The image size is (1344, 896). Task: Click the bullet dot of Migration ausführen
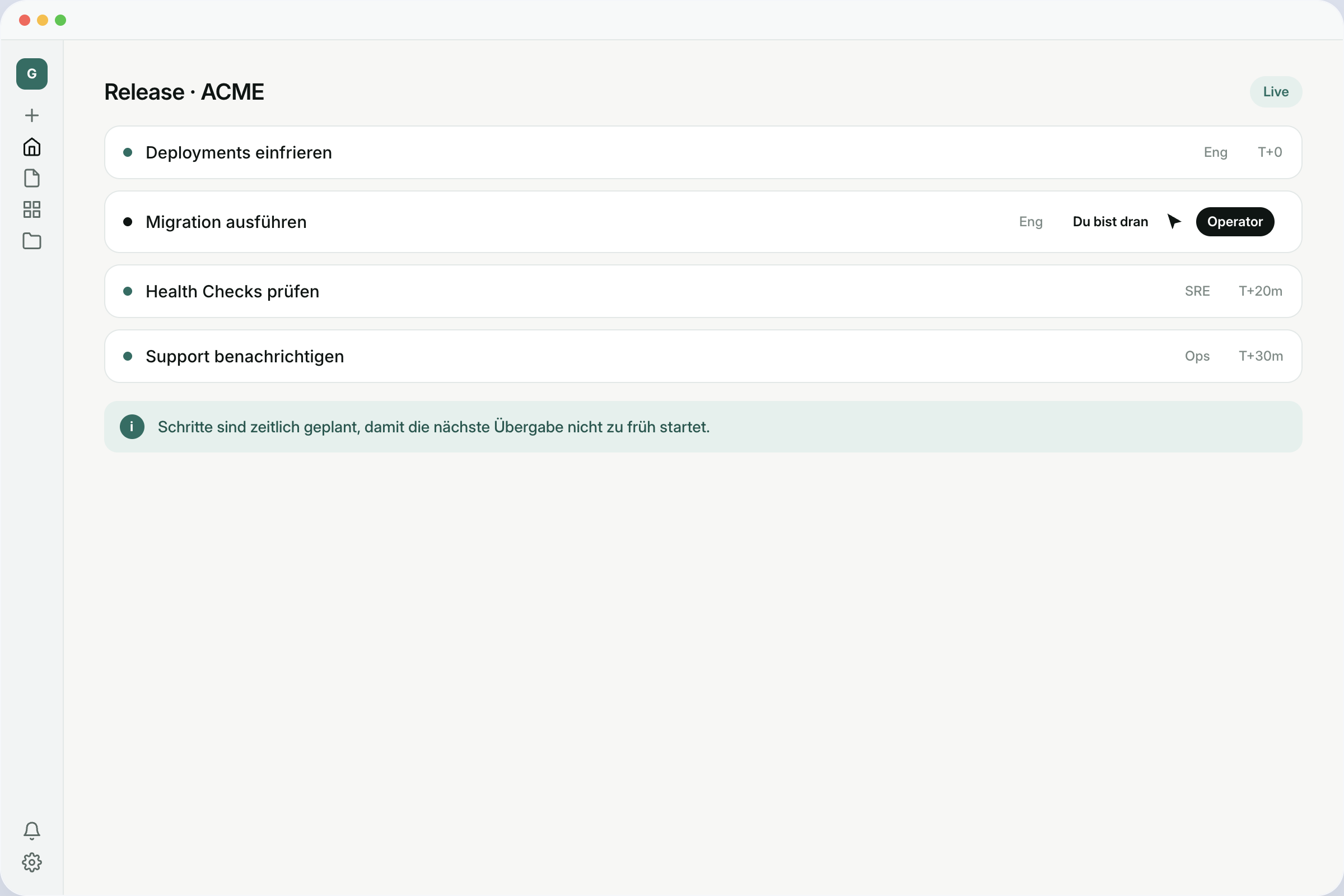coord(128,222)
